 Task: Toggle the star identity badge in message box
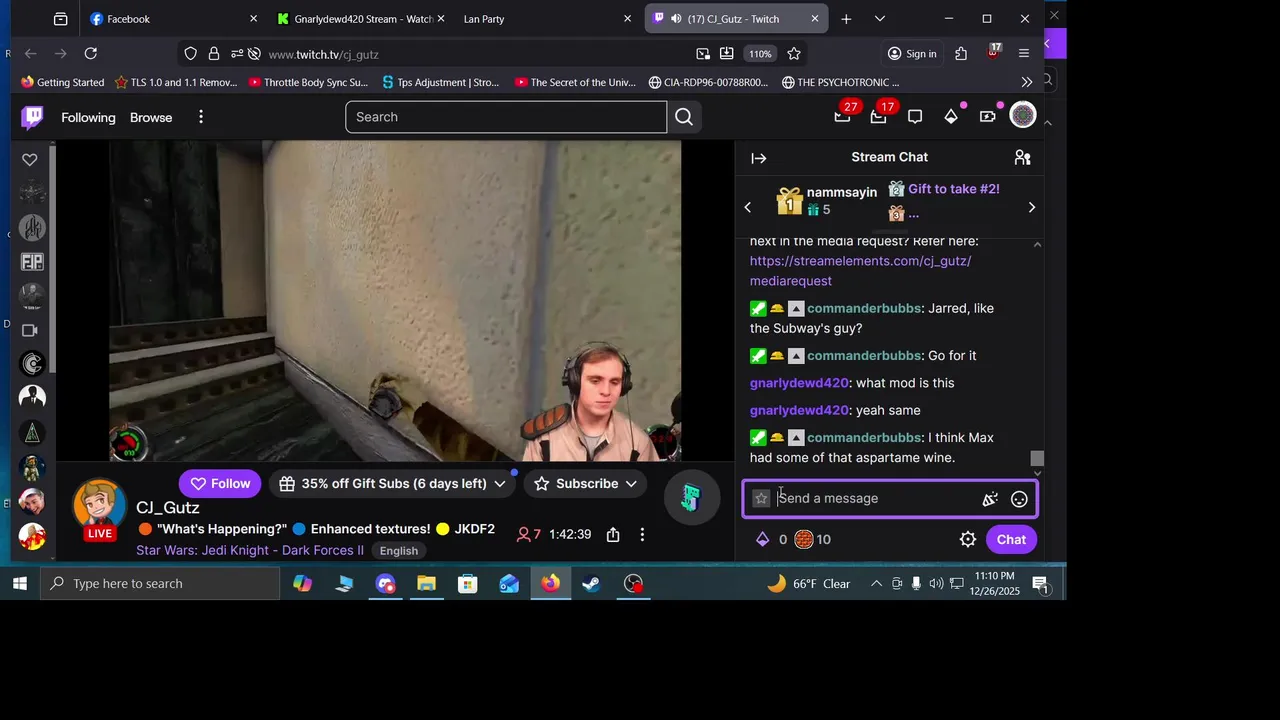(761, 498)
